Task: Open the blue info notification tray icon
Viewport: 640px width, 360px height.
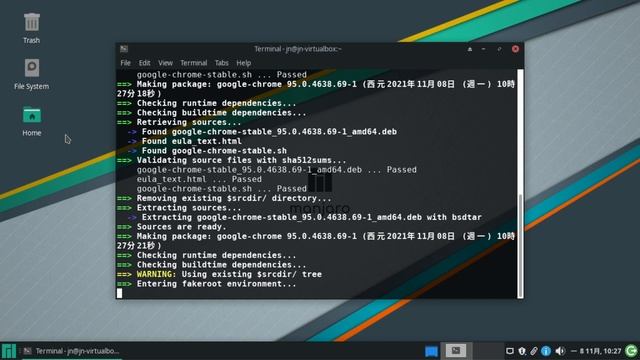Action: tap(546, 351)
